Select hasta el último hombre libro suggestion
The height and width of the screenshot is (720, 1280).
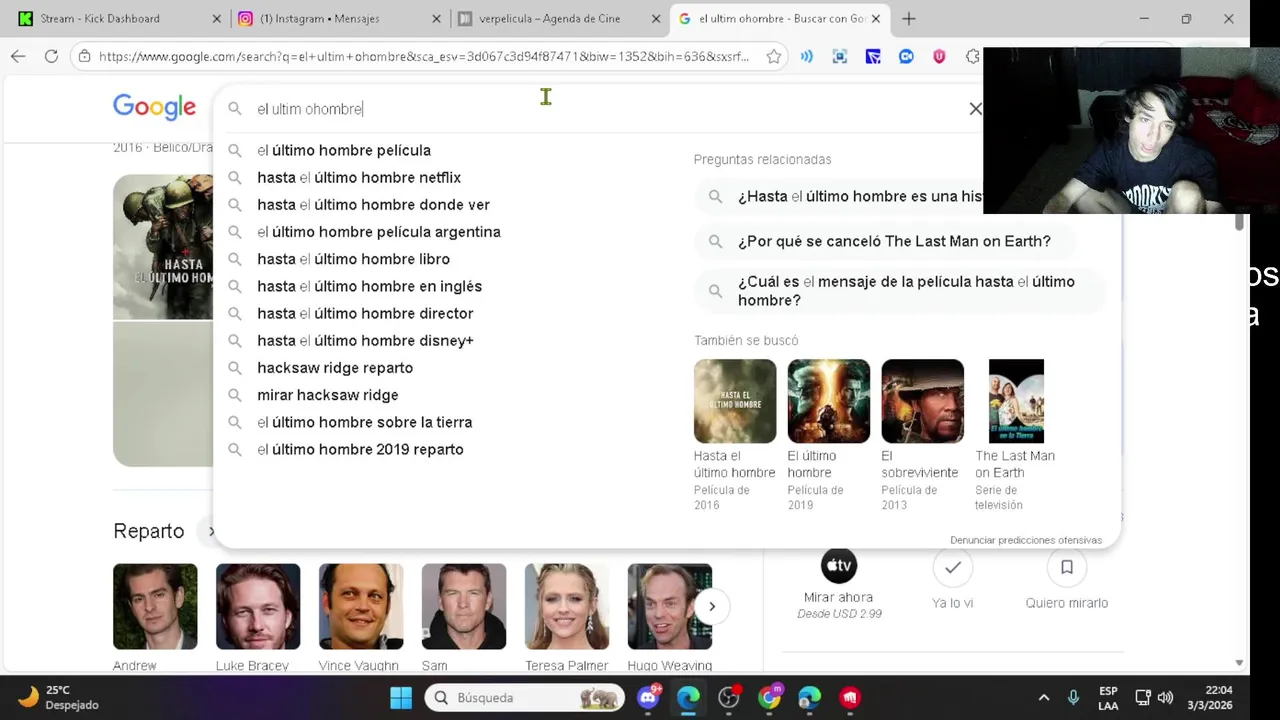(x=352, y=259)
